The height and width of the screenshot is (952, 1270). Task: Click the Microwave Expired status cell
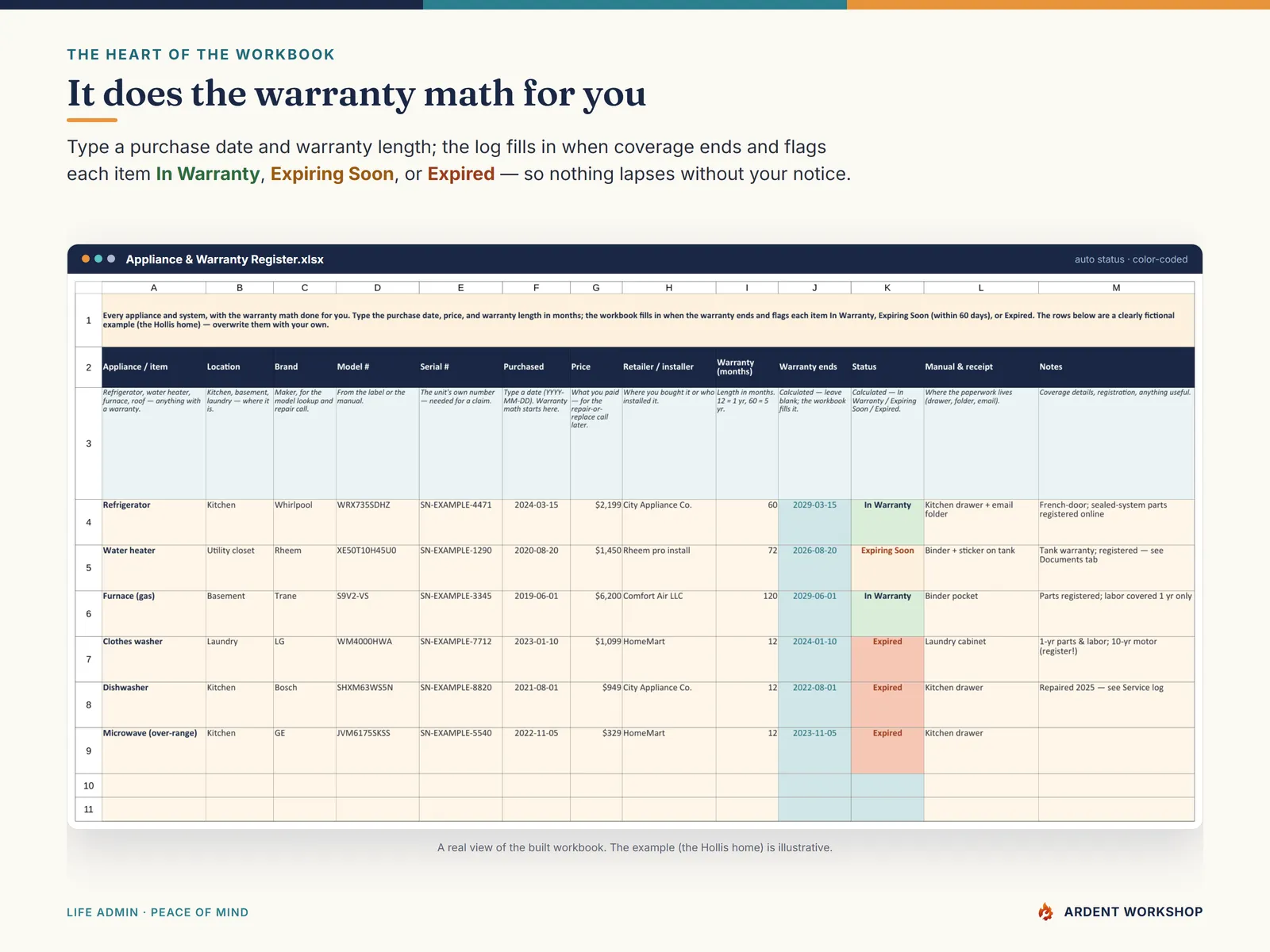click(x=887, y=750)
